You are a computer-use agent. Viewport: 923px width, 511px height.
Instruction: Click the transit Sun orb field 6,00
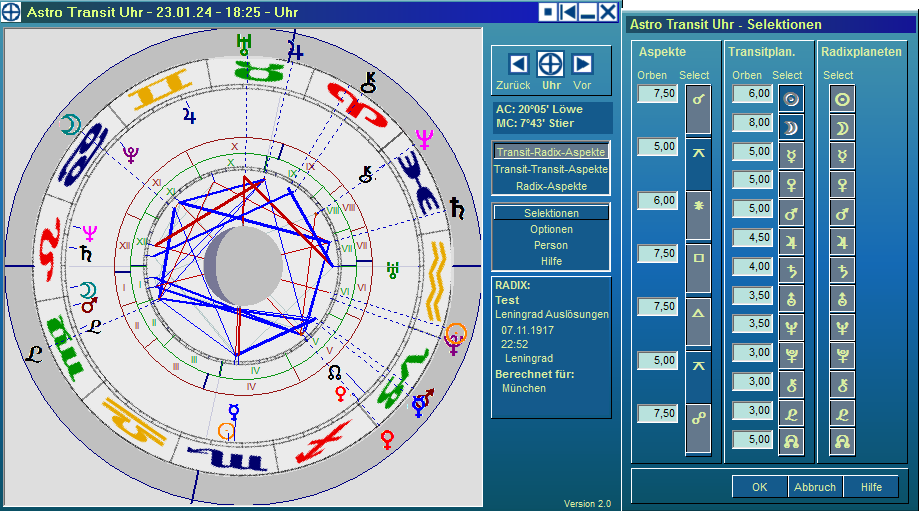tap(753, 94)
